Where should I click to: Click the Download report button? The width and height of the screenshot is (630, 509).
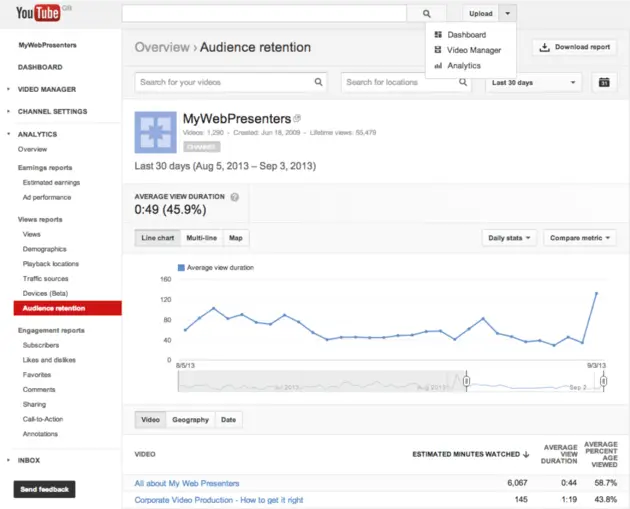click(575, 47)
